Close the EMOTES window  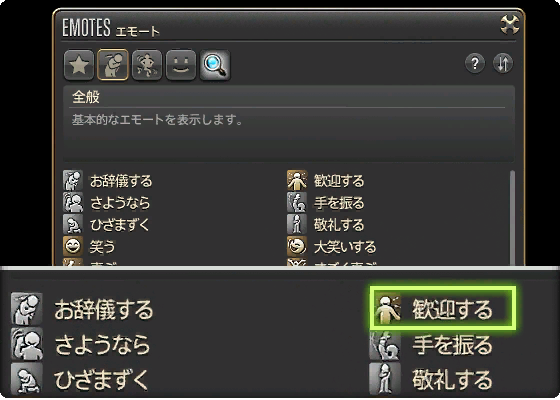510,25
